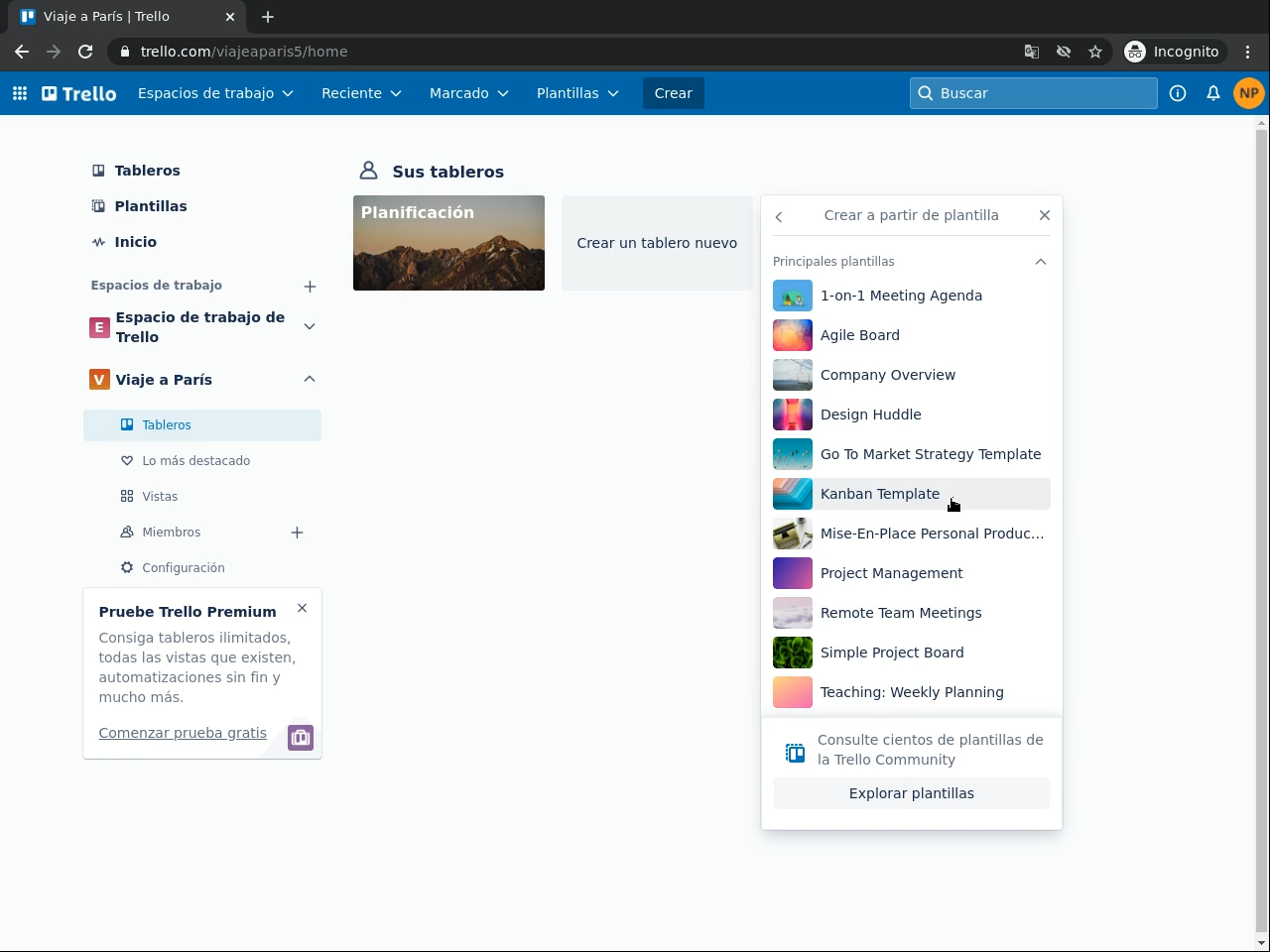1270x952 pixels.
Task: Close the Crear a partir de plantilla popup
Action: (1044, 215)
